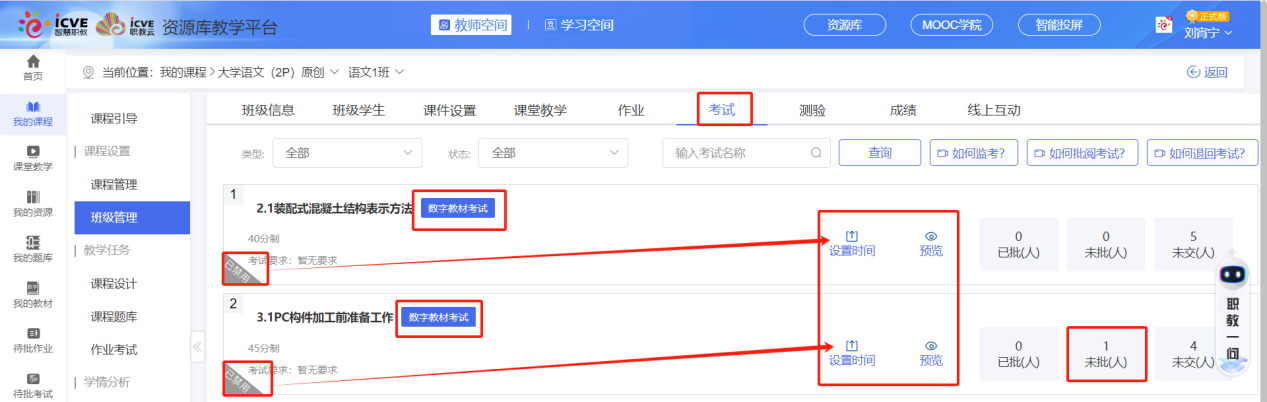Open 课程题库 in the left menu
Screen dimensions: 1267x402
114,316
